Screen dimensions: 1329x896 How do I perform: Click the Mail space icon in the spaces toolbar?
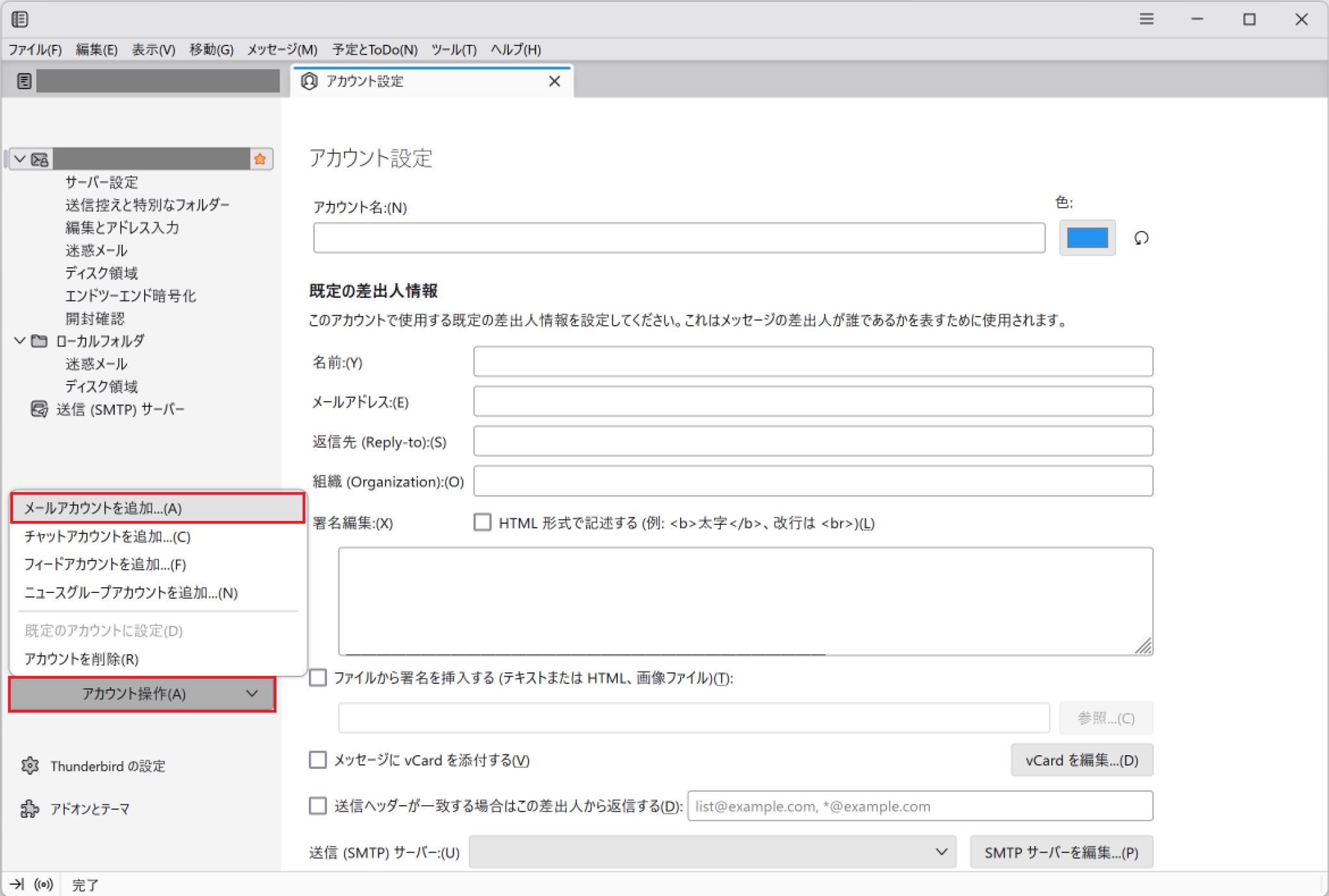24,80
